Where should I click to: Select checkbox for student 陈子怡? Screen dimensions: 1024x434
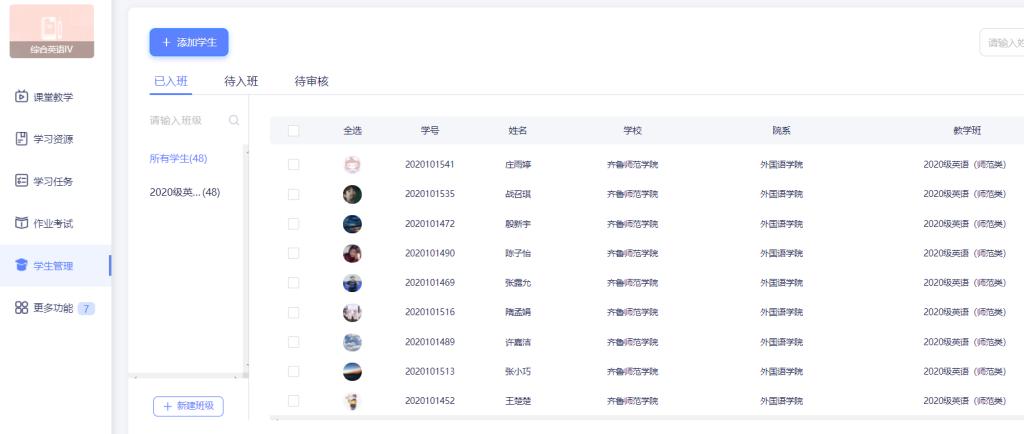(x=294, y=253)
